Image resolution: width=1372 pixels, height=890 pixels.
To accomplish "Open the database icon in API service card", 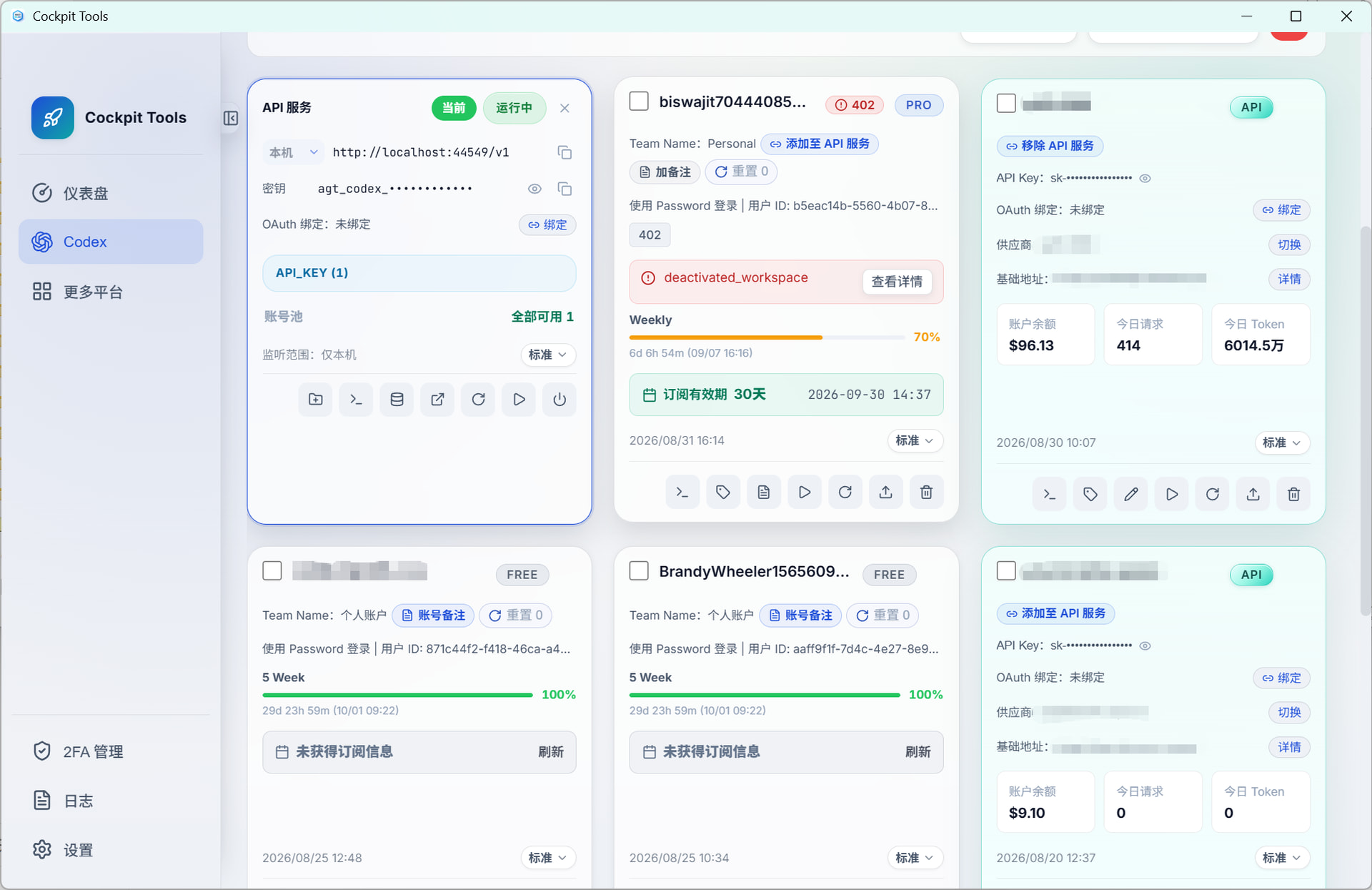I will pyautogui.click(x=397, y=400).
